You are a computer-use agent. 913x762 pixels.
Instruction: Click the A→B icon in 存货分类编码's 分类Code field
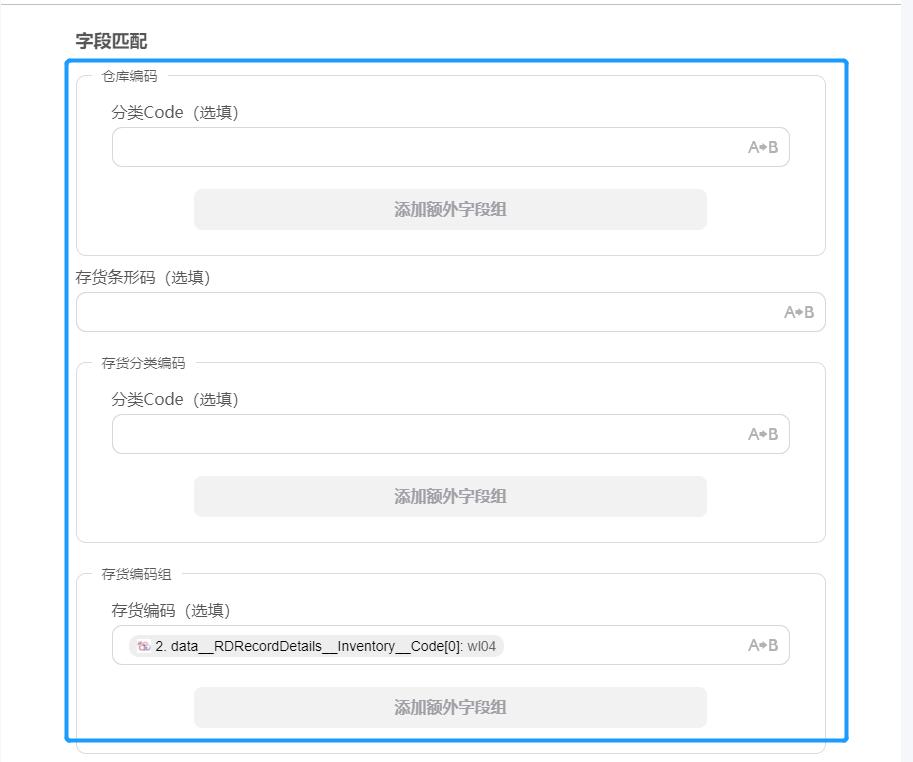click(763, 433)
